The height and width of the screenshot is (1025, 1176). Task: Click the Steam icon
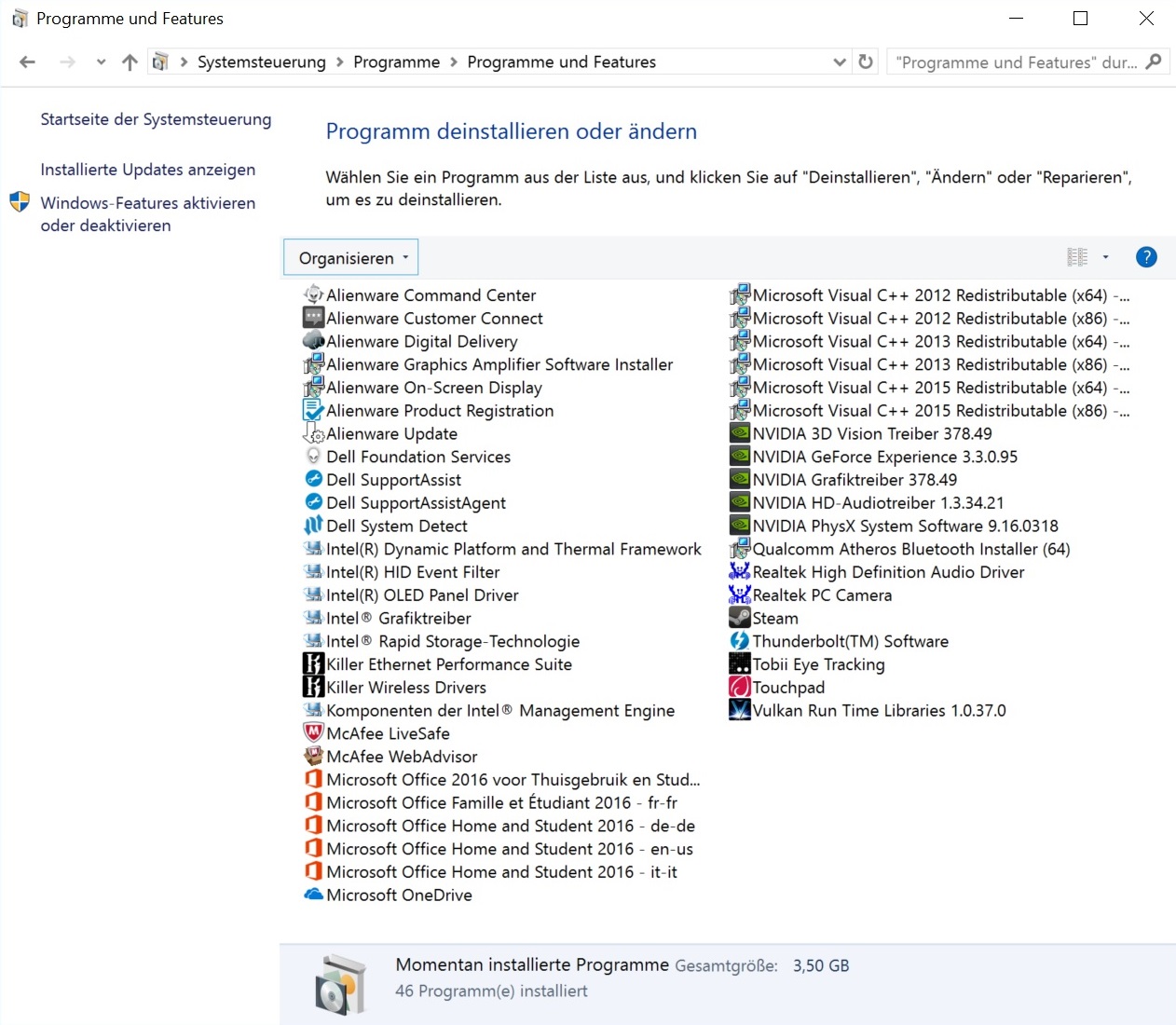pyautogui.click(x=740, y=618)
